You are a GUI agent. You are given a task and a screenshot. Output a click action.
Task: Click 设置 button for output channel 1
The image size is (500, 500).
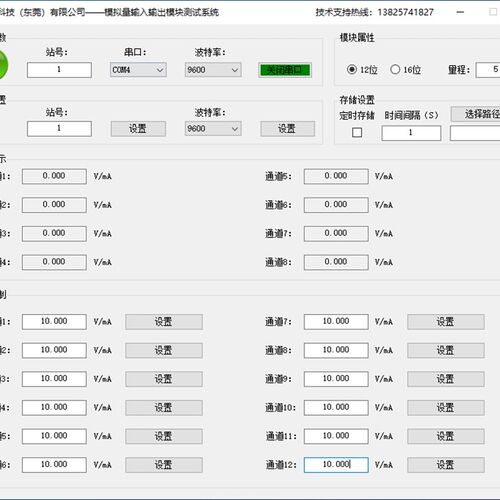(x=164, y=322)
